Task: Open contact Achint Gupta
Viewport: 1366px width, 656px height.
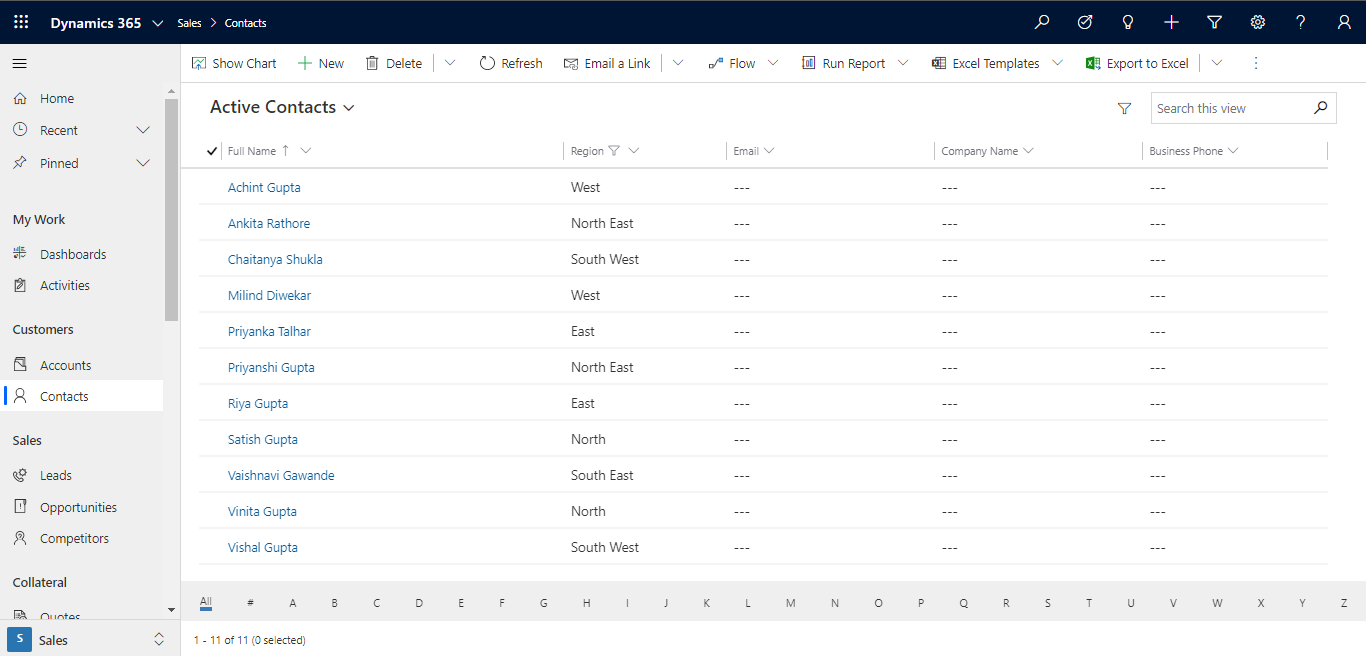Action: coord(264,187)
